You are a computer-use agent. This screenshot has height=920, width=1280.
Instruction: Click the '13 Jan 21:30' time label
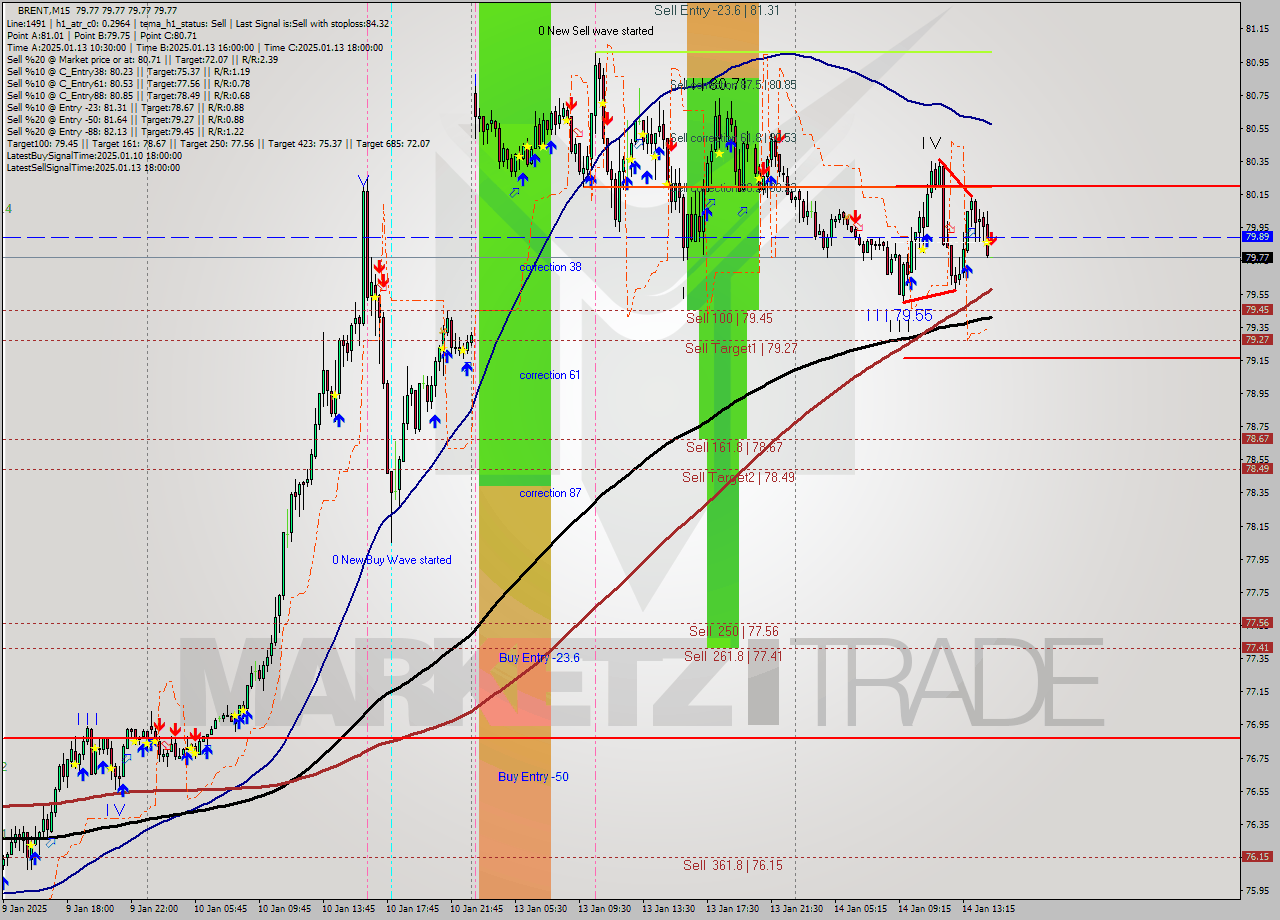click(x=796, y=909)
